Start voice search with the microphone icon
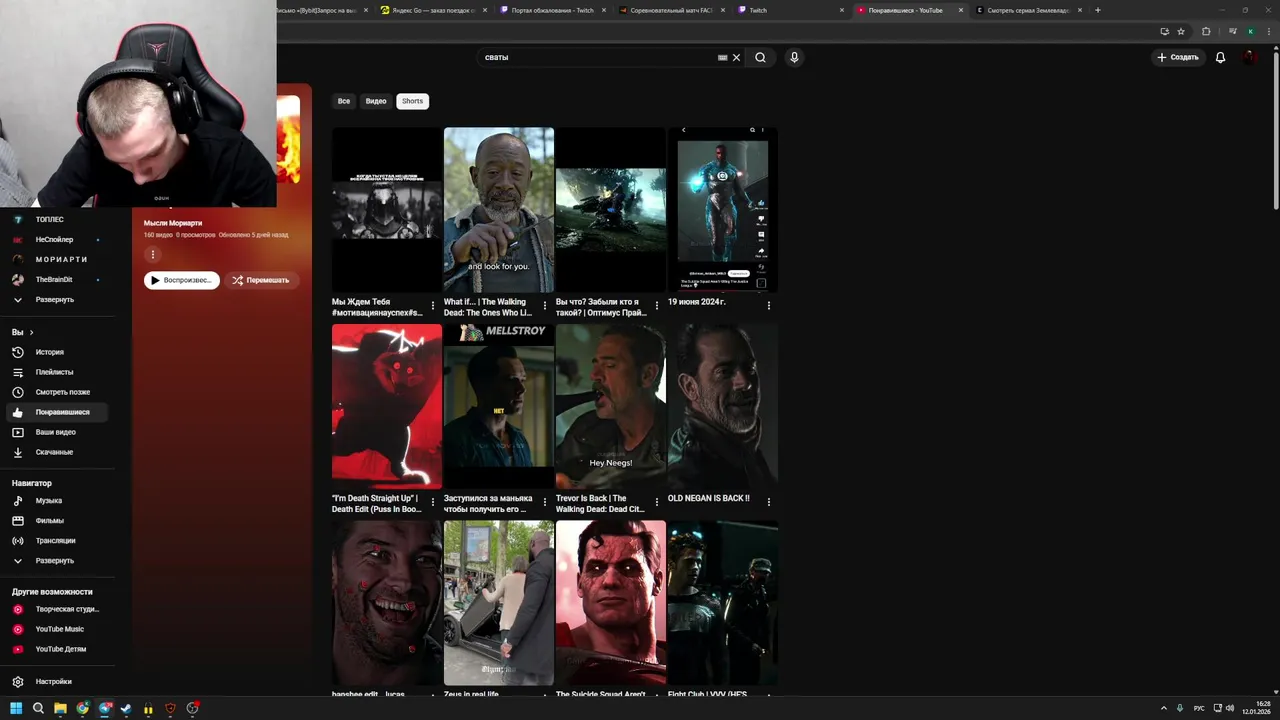This screenshot has height=720, width=1280. click(794, 57)
